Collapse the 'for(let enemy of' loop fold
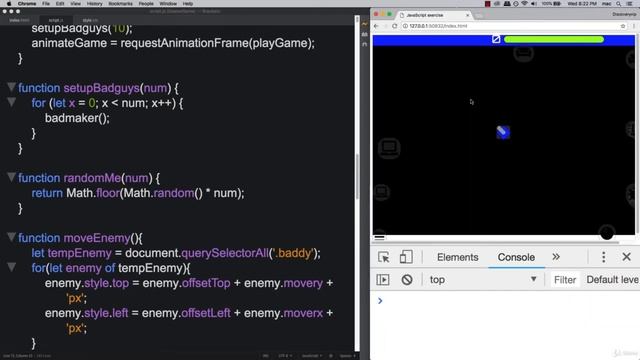The image size is (640, 360). click(11, 267)
